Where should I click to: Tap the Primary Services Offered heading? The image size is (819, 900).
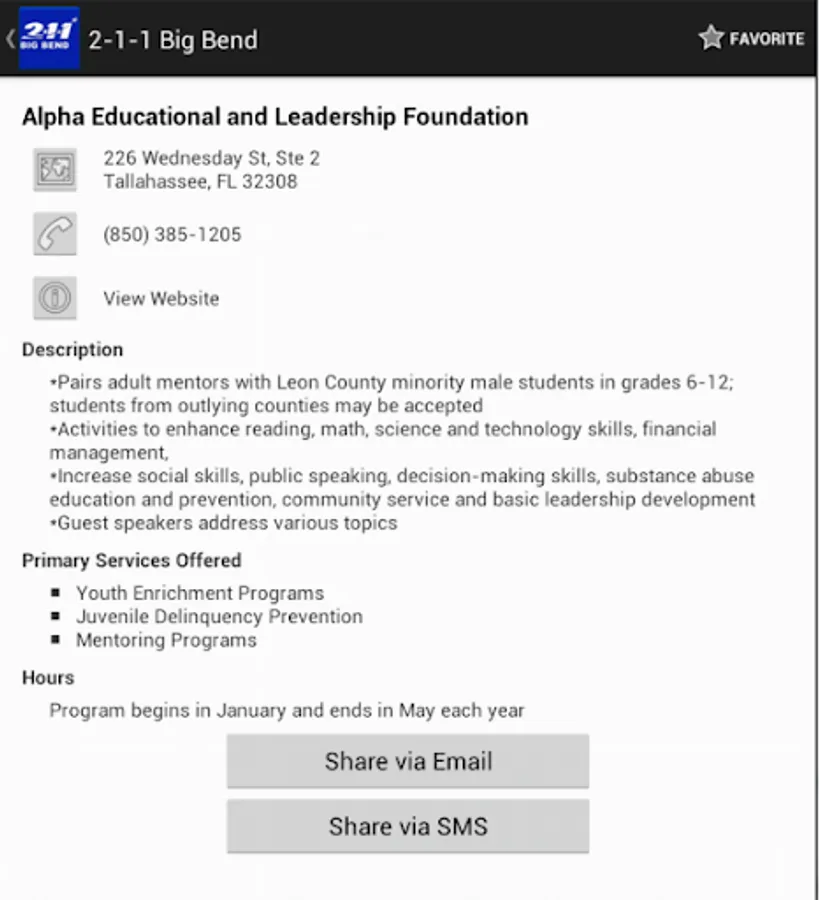pyautogui.click(x=131, y=560)
